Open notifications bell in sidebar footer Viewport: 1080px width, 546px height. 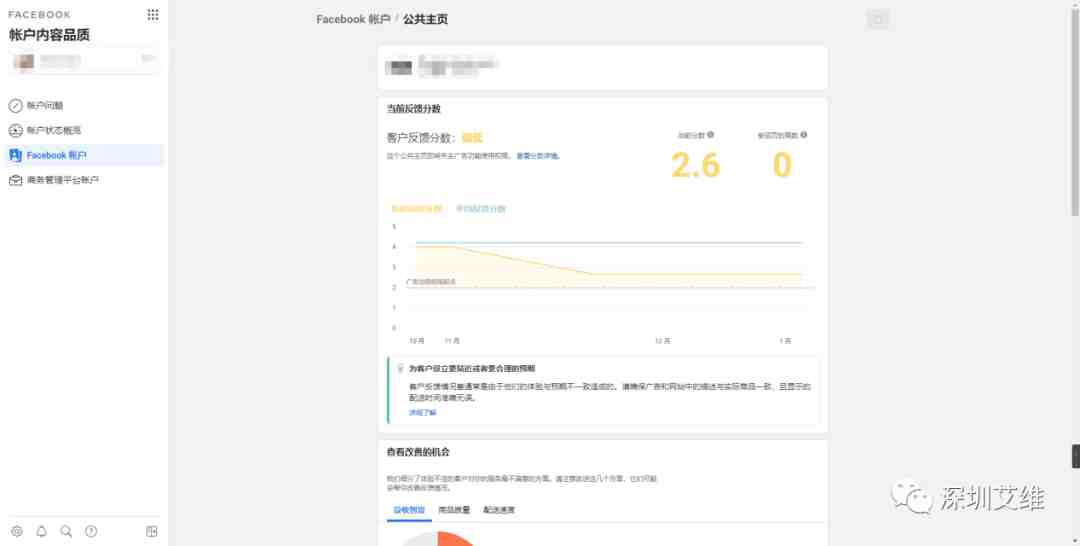click(x=41, y=531)
